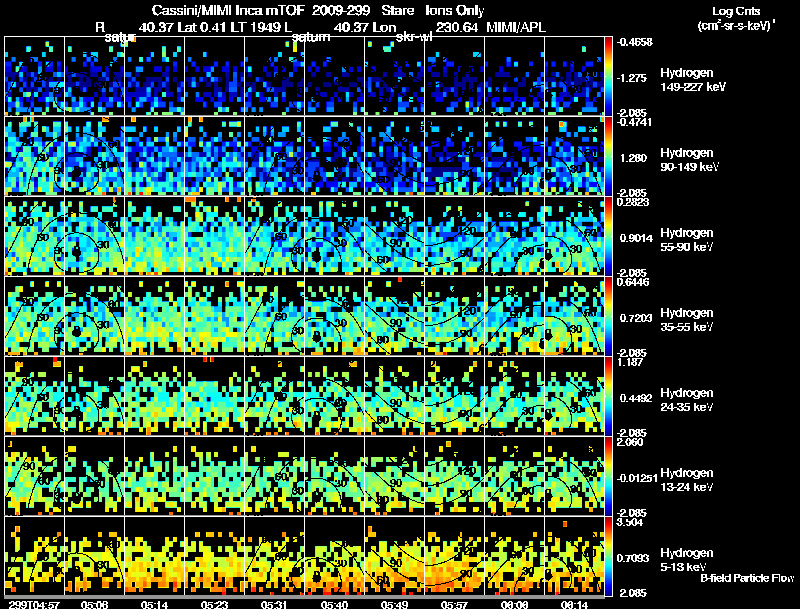Select the Hydrogen 24-35 keV row label
The width and height of the screenshot is (800, 609).
tap(686, 400)
